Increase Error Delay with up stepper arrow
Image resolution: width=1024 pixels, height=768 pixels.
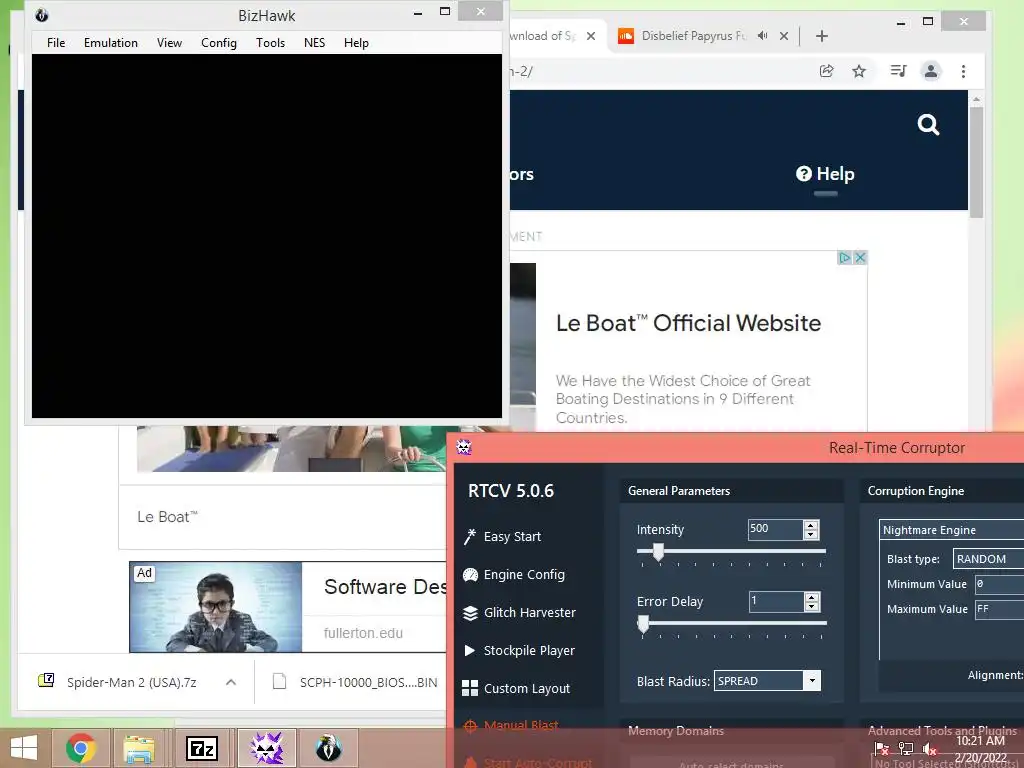tap(812, 597)
